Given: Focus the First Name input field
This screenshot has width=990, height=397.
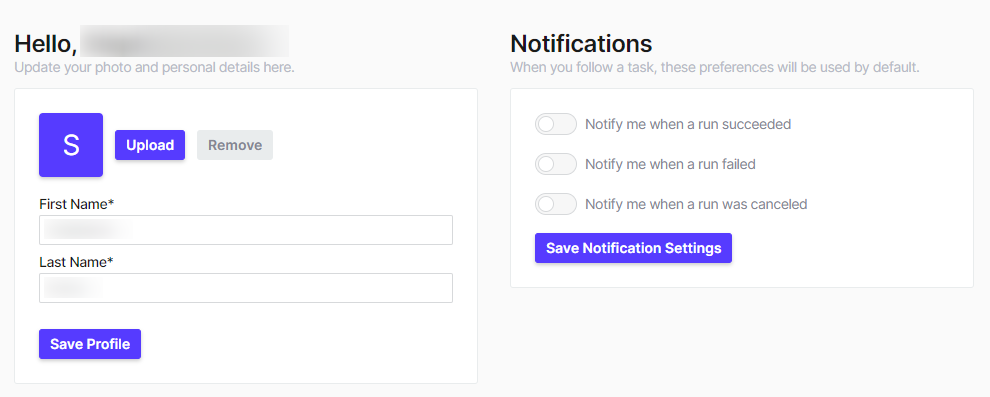Looking at the screenshot, I should click(246, 230).
